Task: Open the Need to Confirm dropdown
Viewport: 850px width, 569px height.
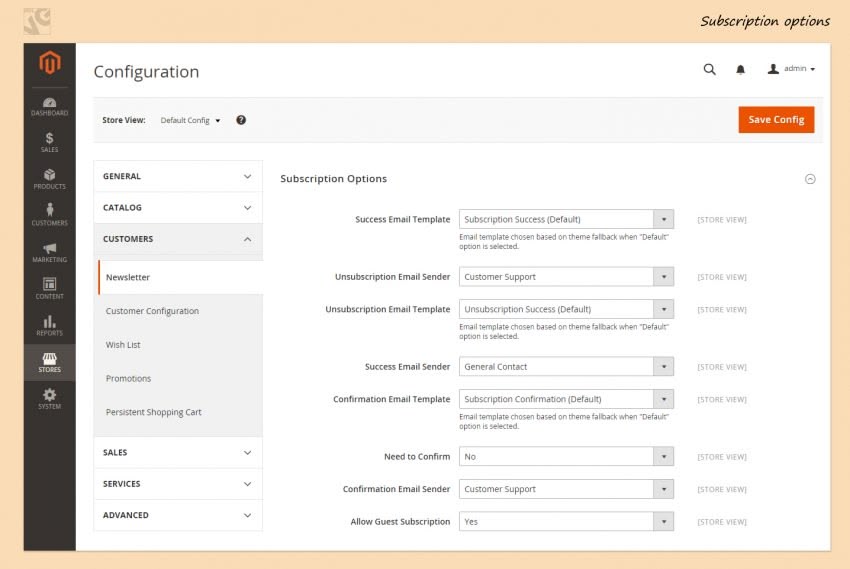Action: [x=566, y=457]
